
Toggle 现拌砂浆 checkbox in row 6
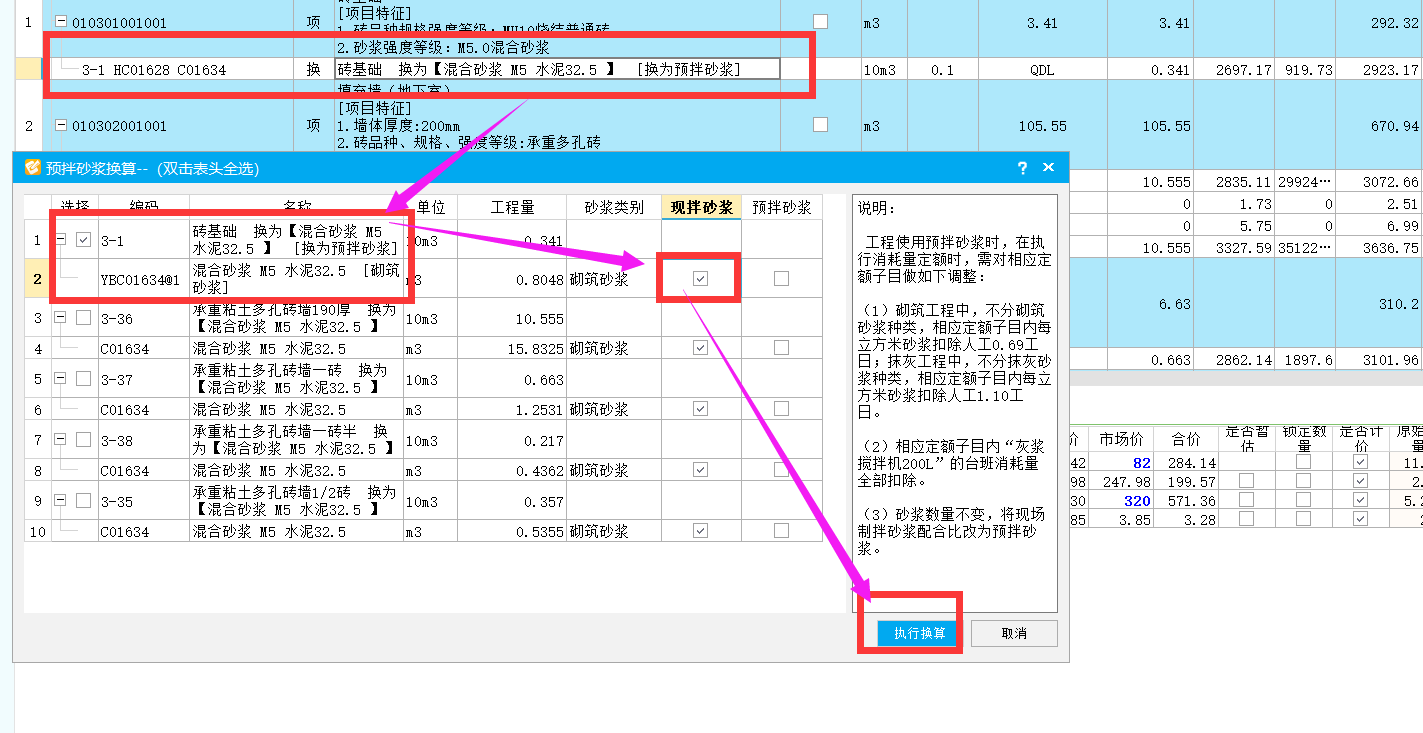[700, 409]
